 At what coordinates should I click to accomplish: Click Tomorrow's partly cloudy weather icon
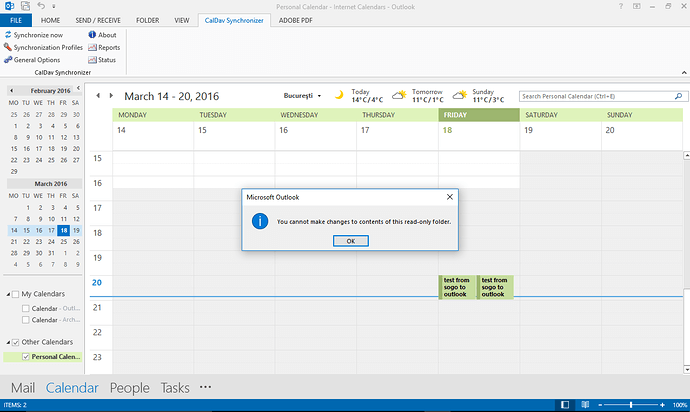(x=399, y=95)
